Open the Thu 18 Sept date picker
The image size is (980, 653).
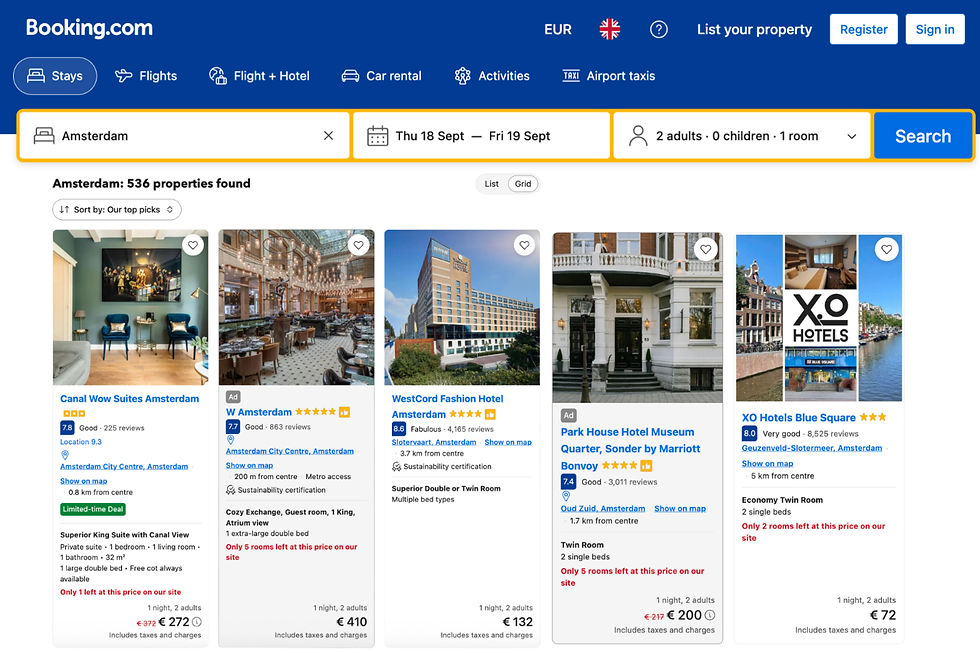click(x=430, y=136)
